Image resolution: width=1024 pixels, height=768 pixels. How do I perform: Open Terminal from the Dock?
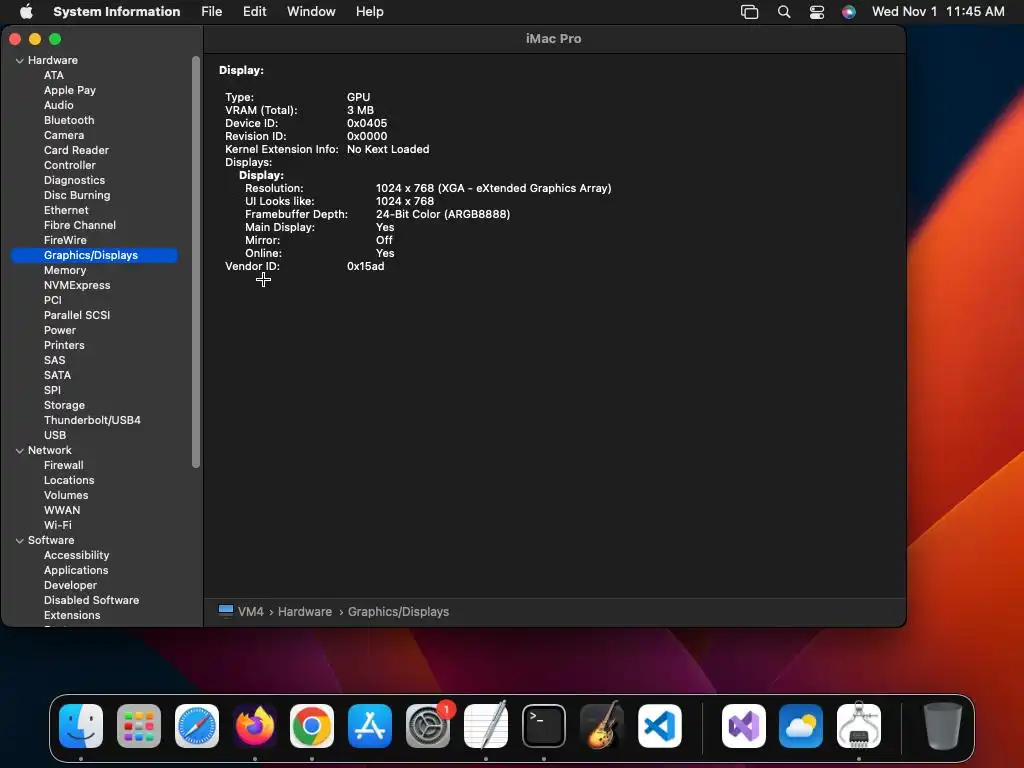tap(544, 726)
